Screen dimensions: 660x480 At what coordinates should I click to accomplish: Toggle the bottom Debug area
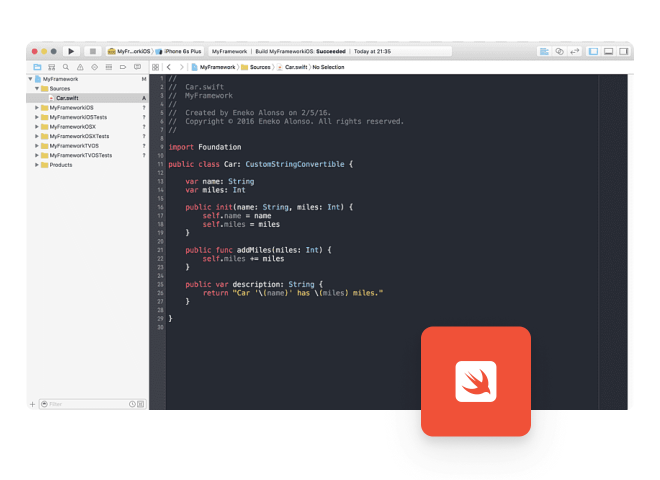coord(608,51)
